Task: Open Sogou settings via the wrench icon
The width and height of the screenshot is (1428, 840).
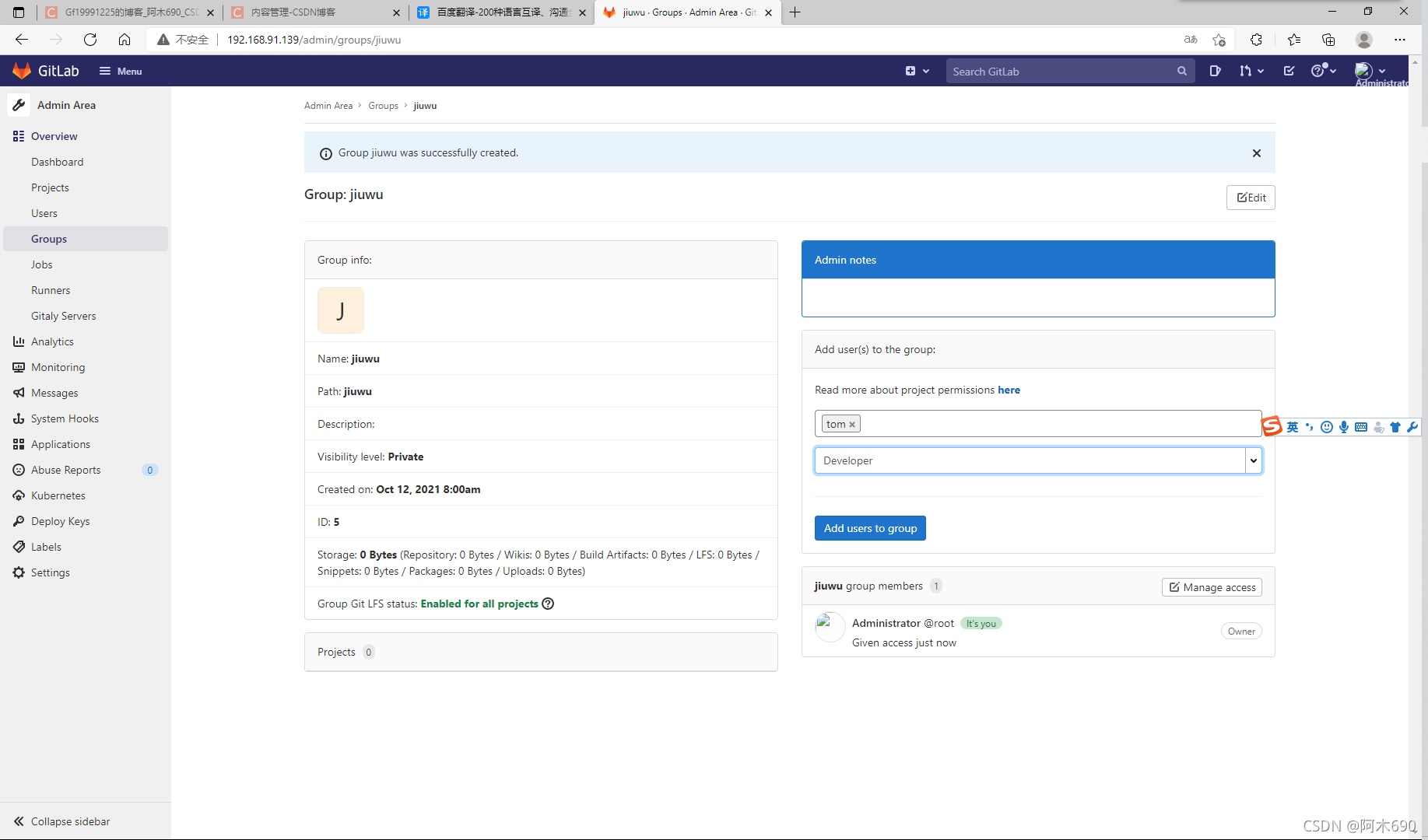Action: (x=1412, y=427)
